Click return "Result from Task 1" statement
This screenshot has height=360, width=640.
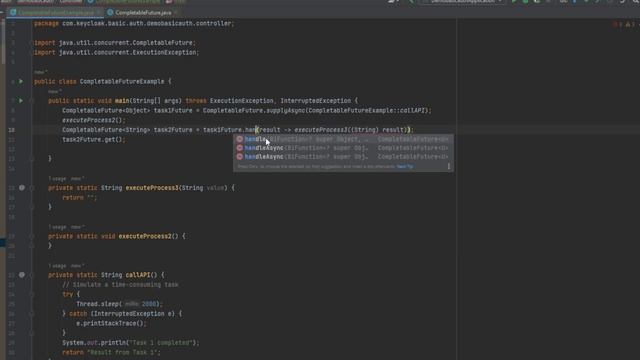coord(111,352)
